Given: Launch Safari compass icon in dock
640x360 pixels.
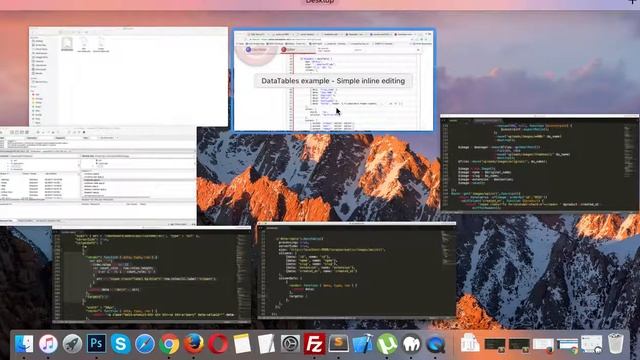Looking at the screenshot, I should tap(145, 344).
